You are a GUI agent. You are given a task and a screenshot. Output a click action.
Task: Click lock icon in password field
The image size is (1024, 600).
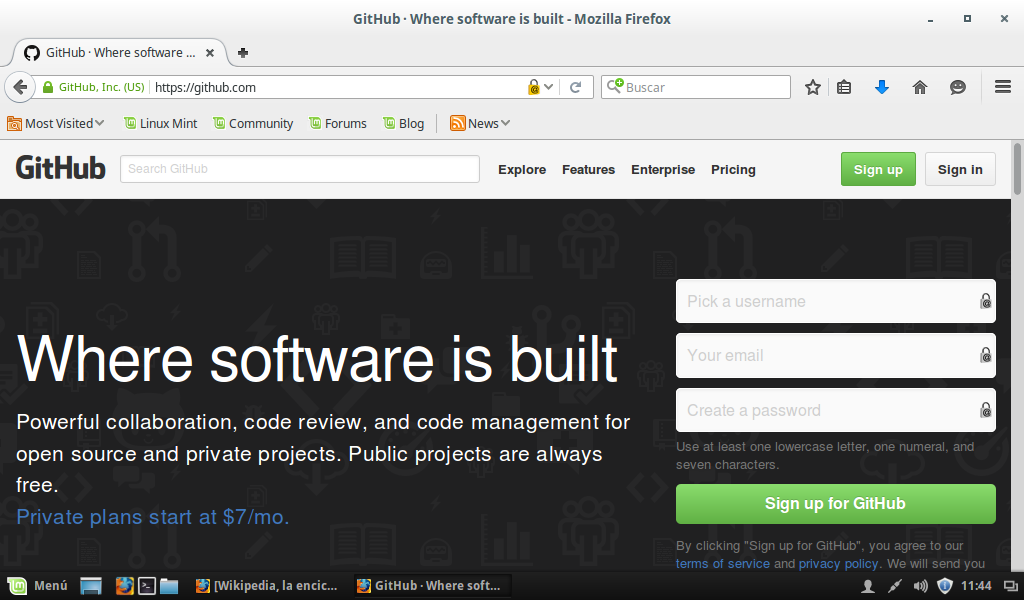[985, 410]
